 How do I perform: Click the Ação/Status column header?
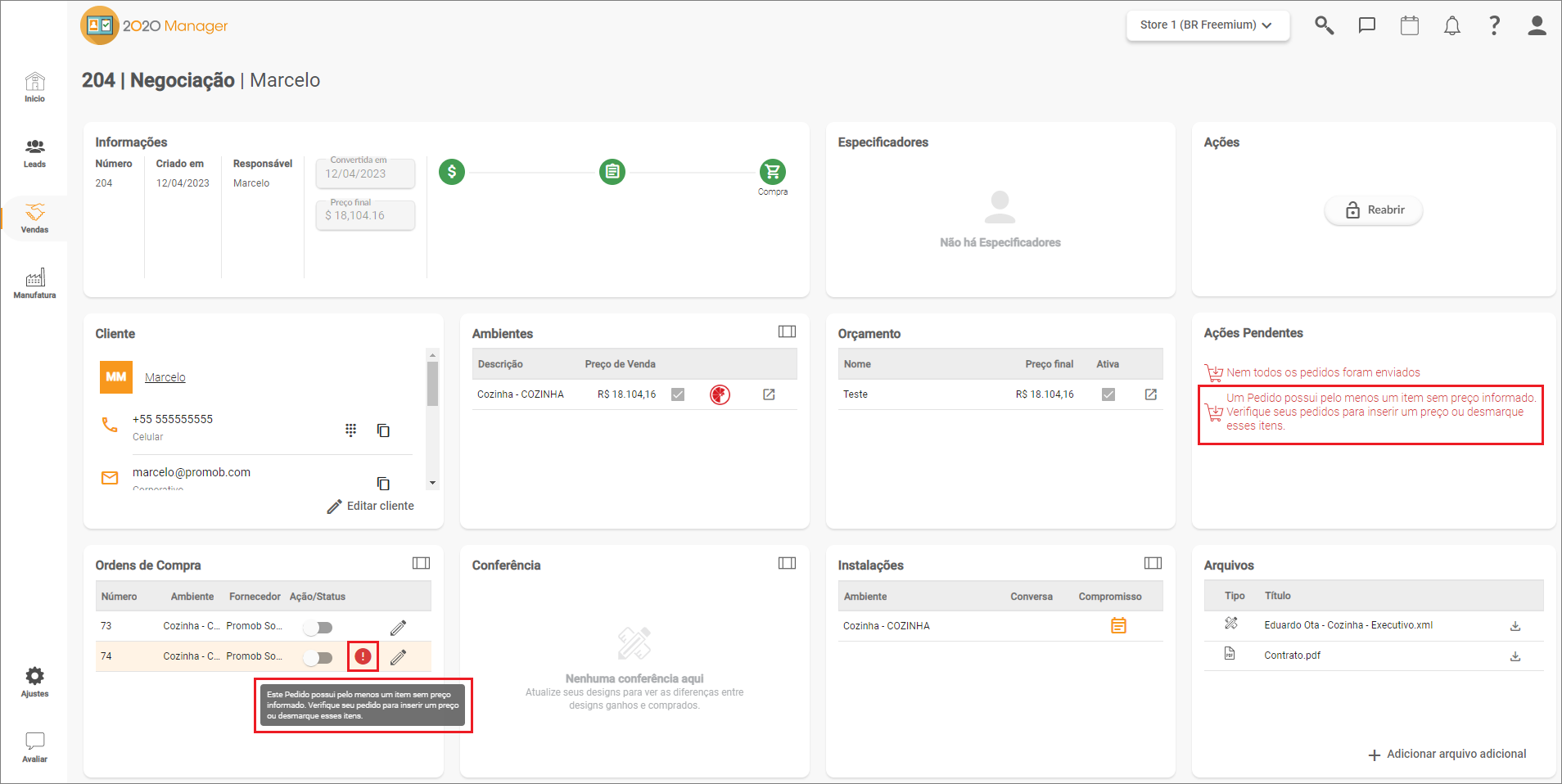pos(317,597)
